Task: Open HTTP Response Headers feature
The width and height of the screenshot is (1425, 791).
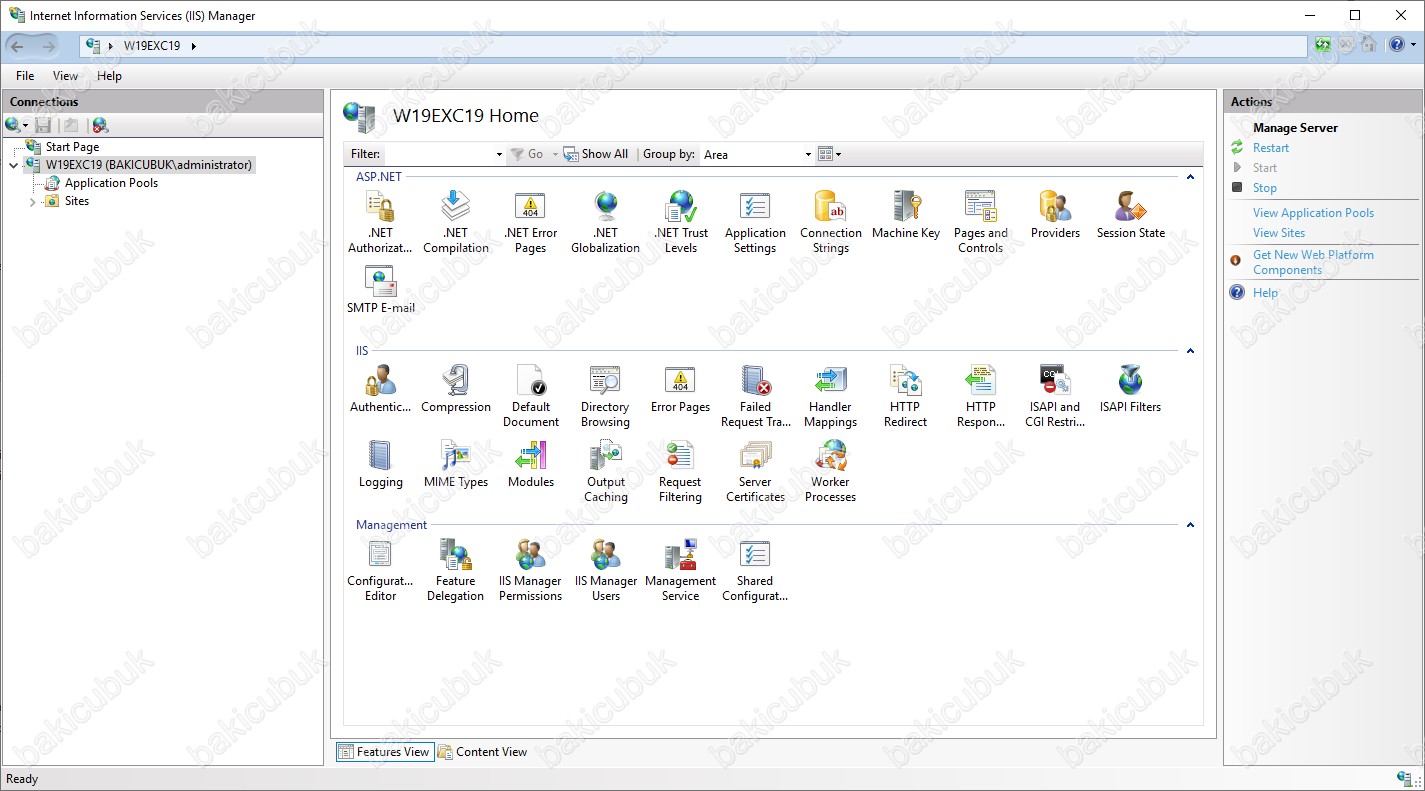Action: (x=980, y=396)
